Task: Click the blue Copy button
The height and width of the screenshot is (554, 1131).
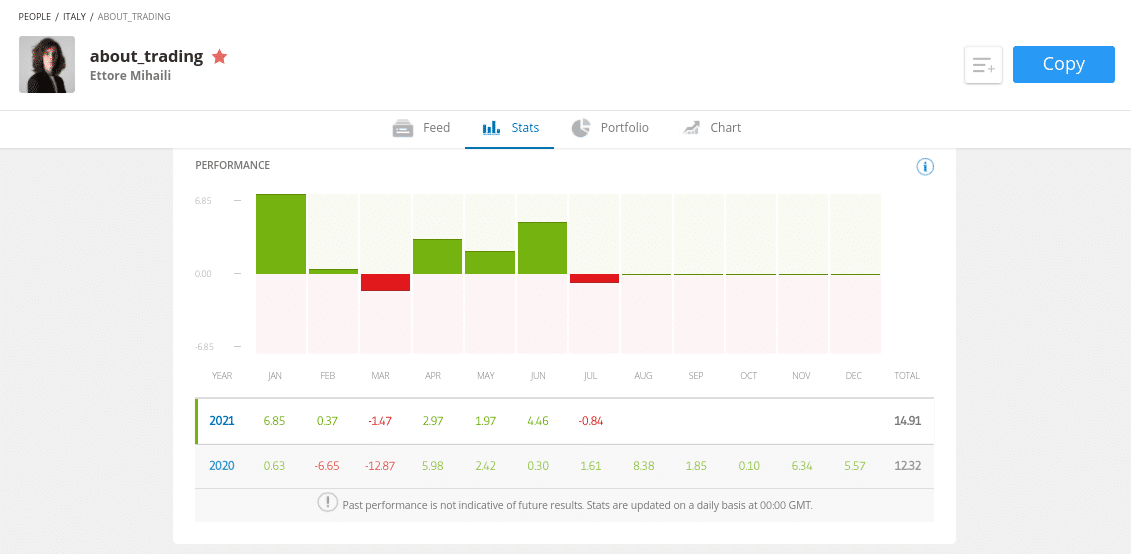Action: [x=1063, y=64]
